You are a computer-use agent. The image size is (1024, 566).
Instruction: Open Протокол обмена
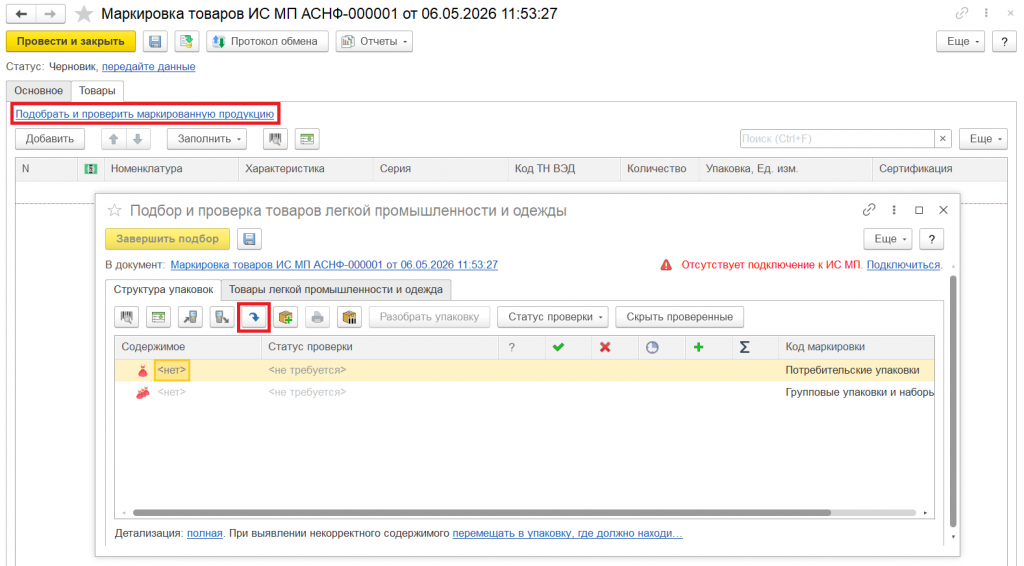coord(267,41)
